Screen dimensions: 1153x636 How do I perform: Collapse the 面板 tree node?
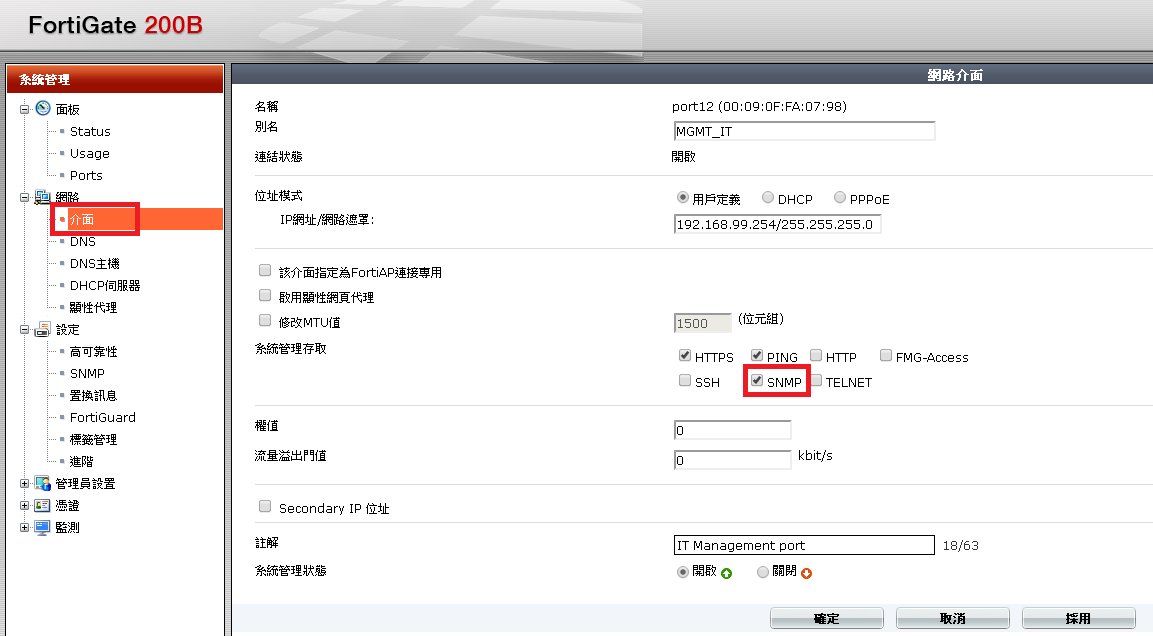(x=24, y=110)
